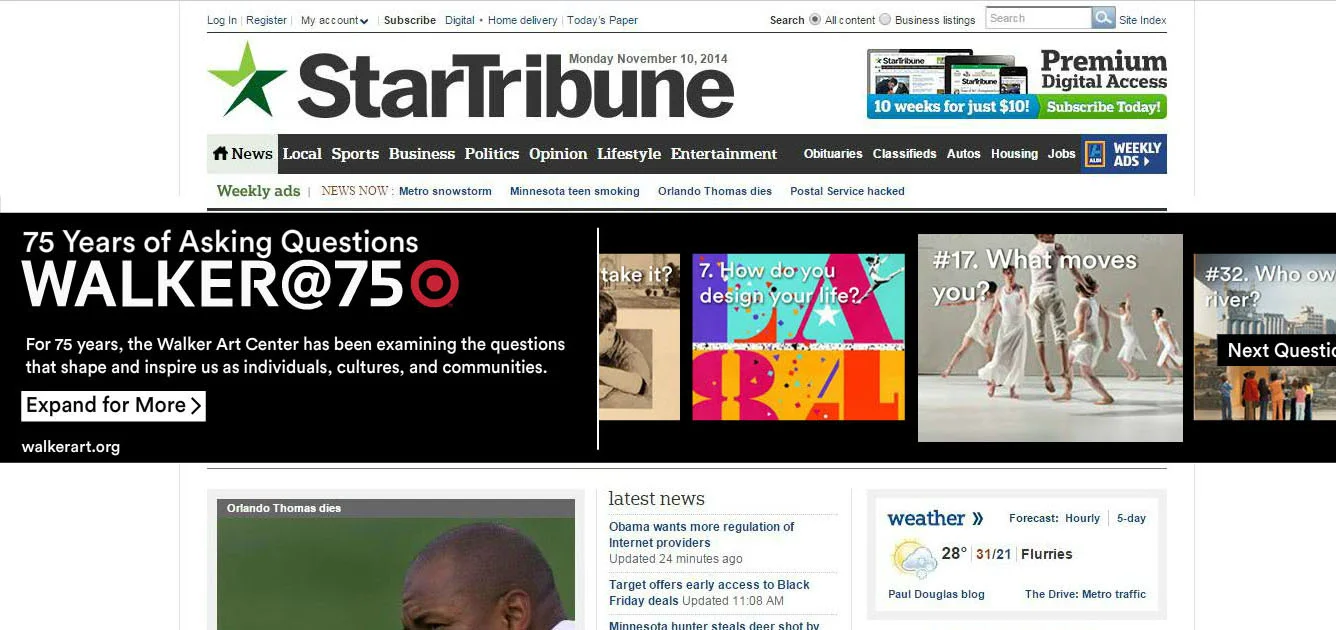This screenshot has width=1336, height=630.
Task: Open the 5-day forecast link
Action: pyautogui.click(x=1131, y=518)
